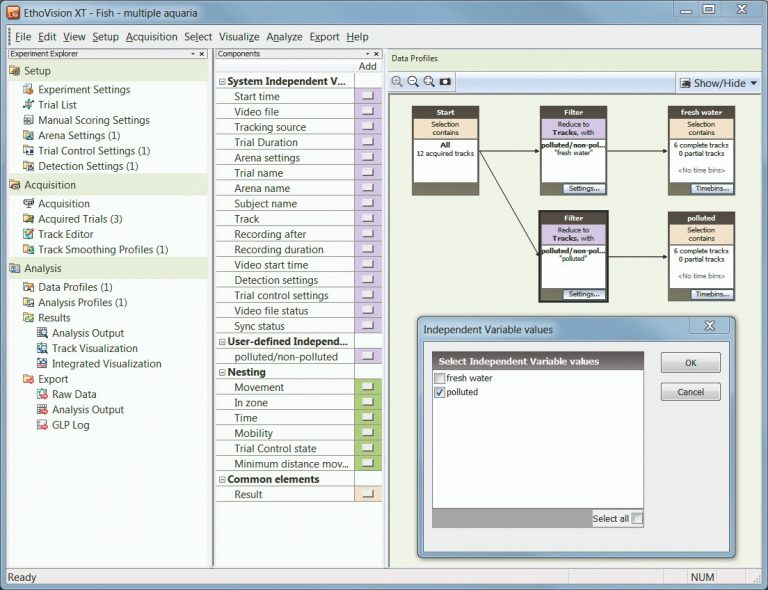Open the Export menu
This screenshot has height=590, width=768.
(324, 37)
